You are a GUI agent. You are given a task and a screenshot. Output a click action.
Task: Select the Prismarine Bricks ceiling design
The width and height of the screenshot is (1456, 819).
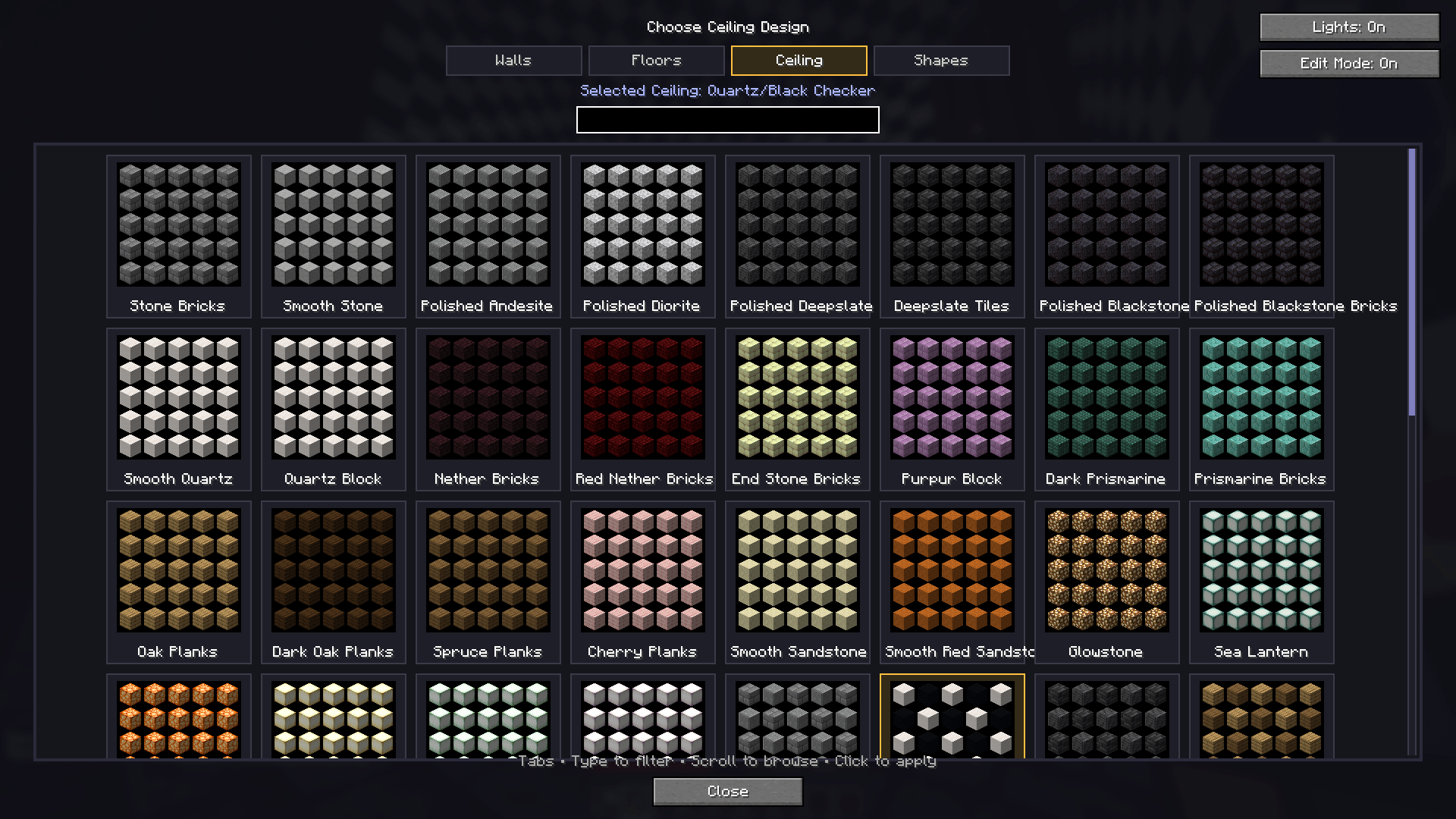[1262, 409]
